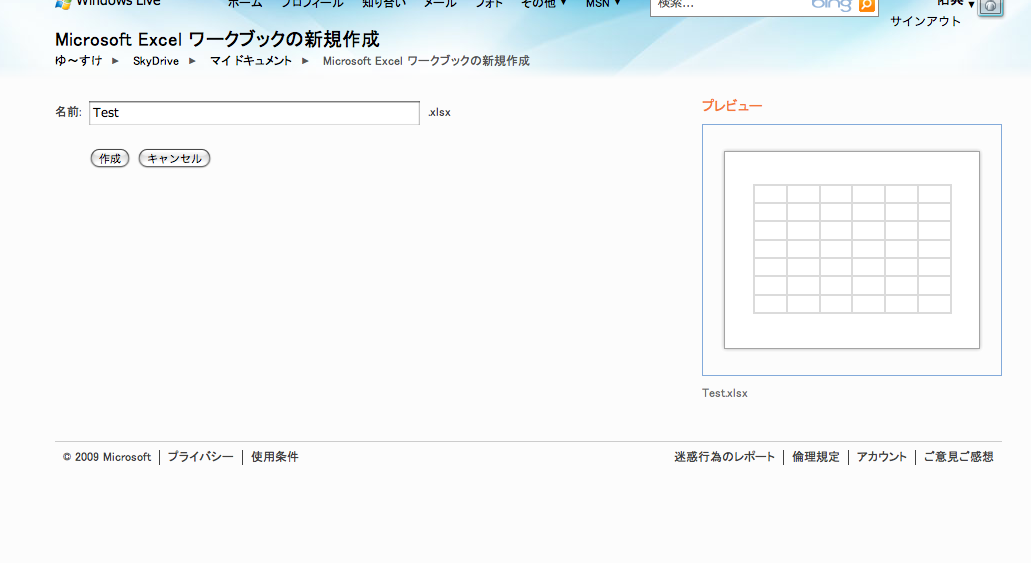
Task: Click the orange Bing search icon
Action: (867, 5)
